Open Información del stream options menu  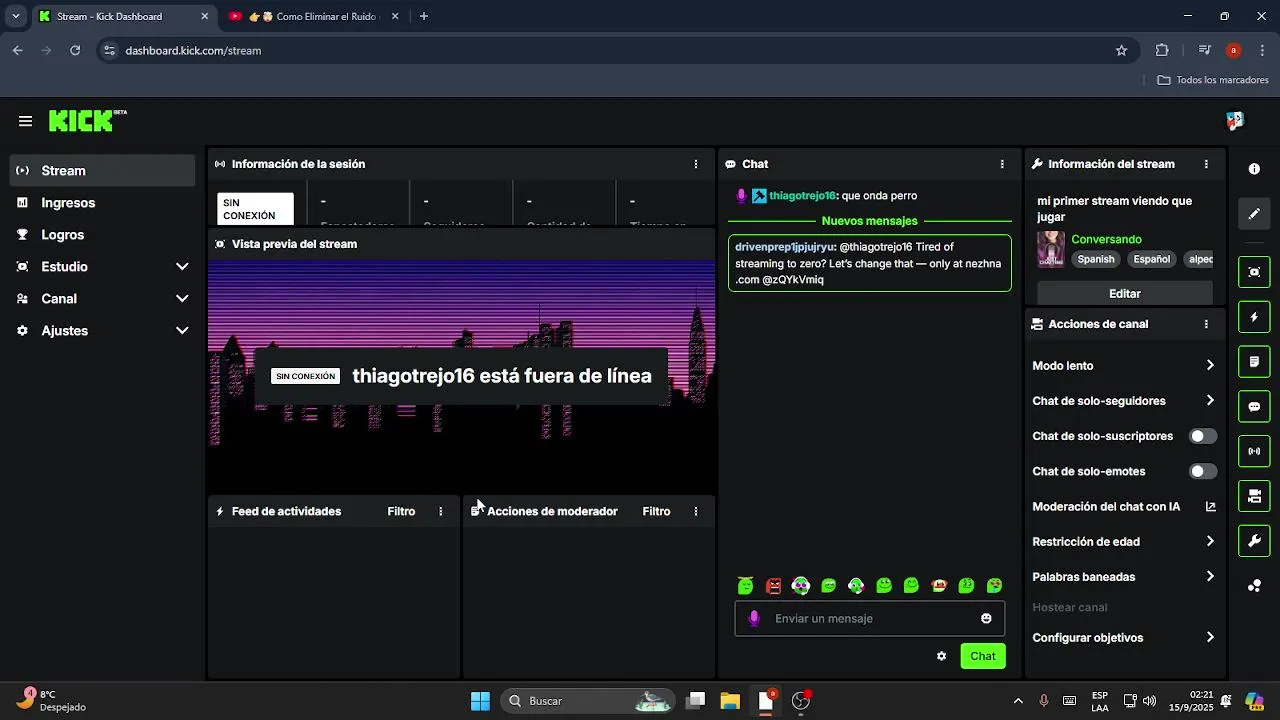(x=1206, y=164)
